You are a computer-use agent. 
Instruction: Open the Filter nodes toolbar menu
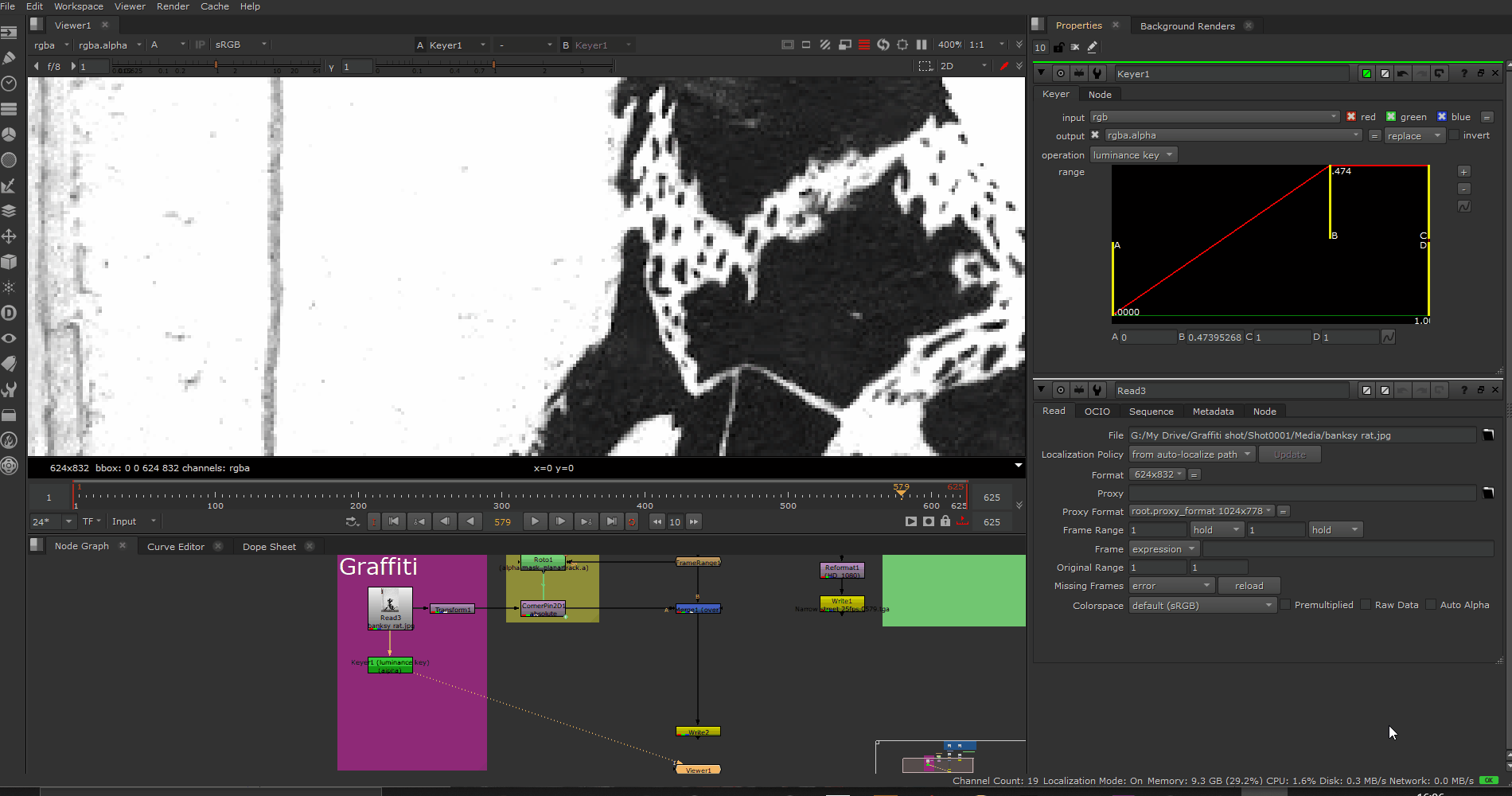[9, 160]
